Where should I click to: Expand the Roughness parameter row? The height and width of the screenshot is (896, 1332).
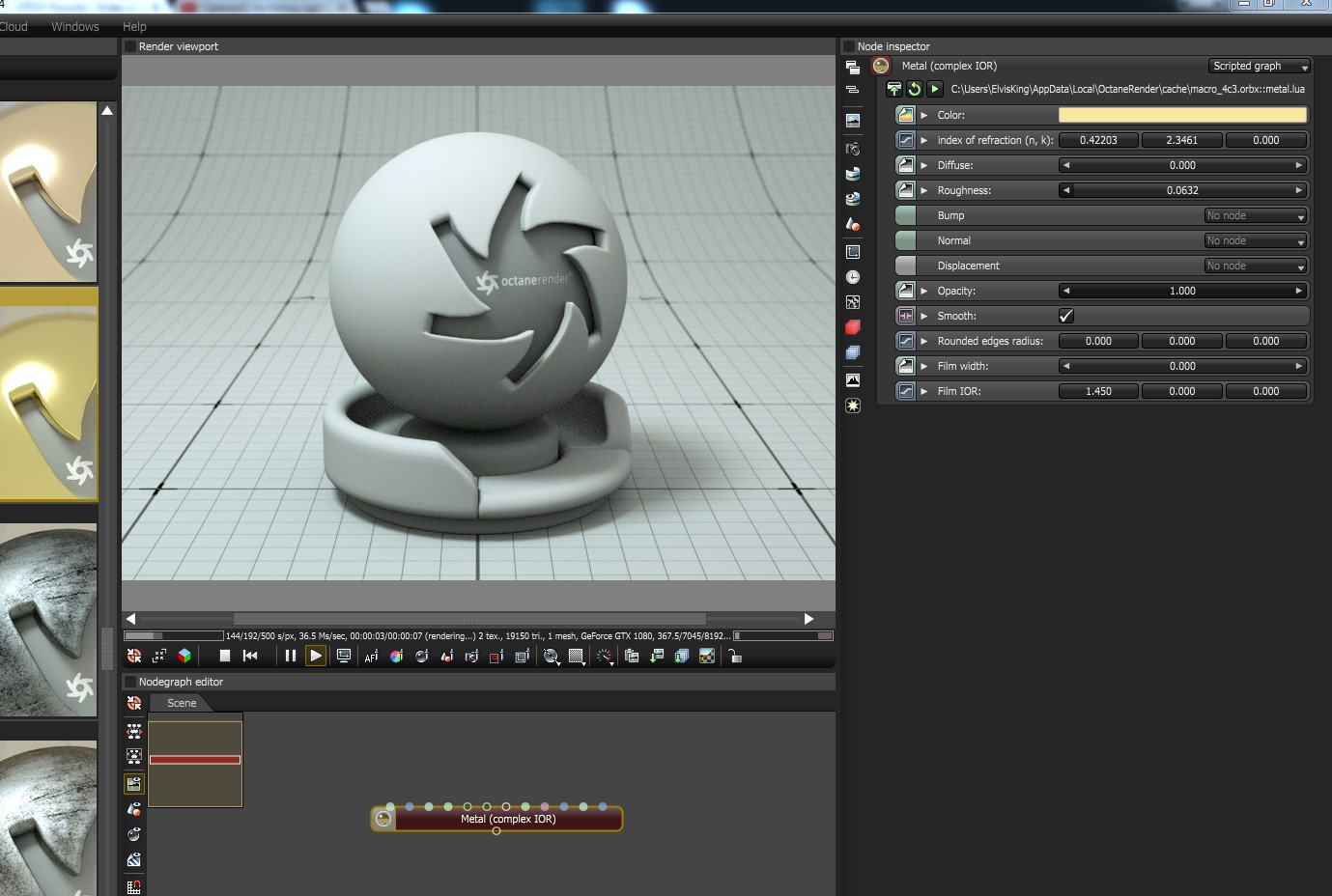pos(924,190)
